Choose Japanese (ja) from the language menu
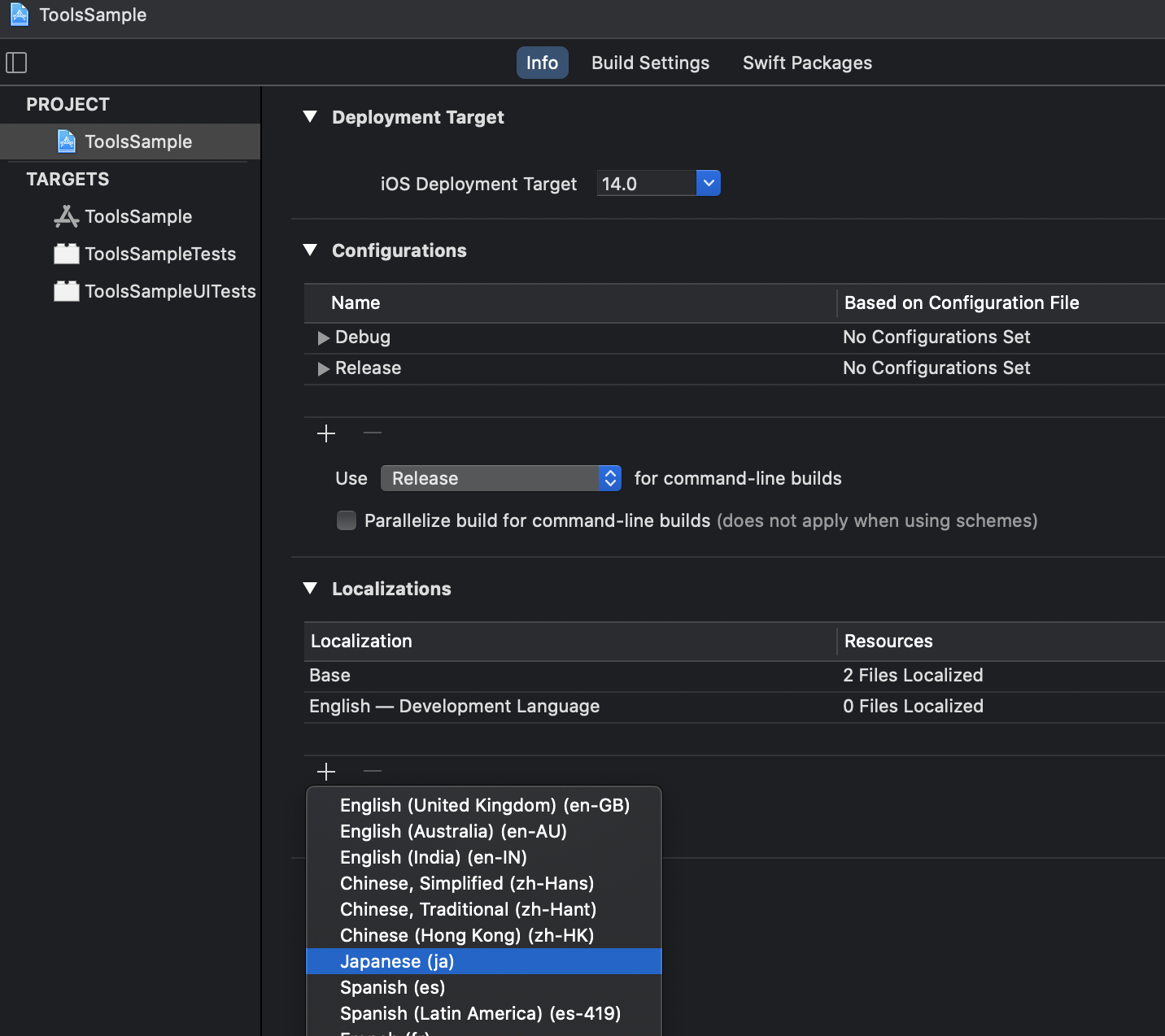Image resolution: width=1165 pixels, height=1036 pixels. tap(397, 961)
